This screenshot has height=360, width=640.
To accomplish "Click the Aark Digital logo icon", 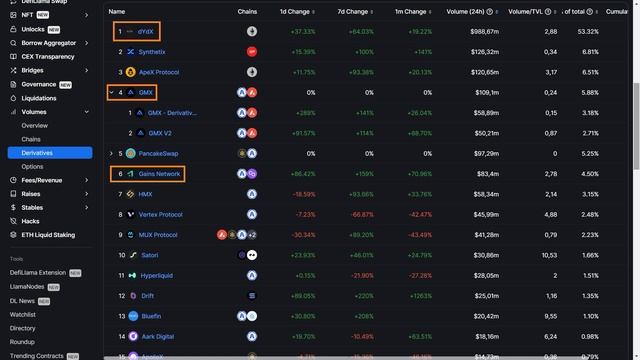I will [133, 336].
